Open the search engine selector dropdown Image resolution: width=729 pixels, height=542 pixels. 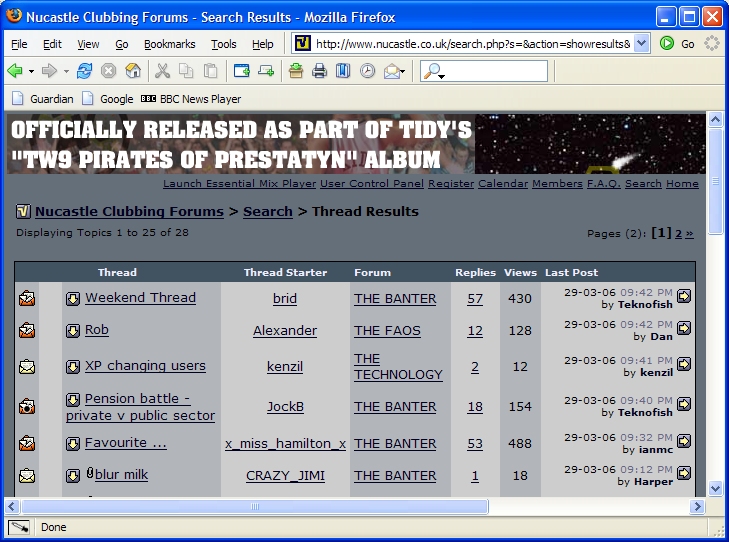pos(434,71)
